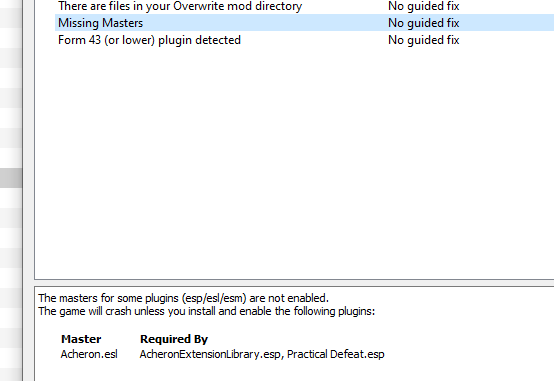Select the Form 43 plugin detected entry
The image size is (554, 381).
pos(149,40)
